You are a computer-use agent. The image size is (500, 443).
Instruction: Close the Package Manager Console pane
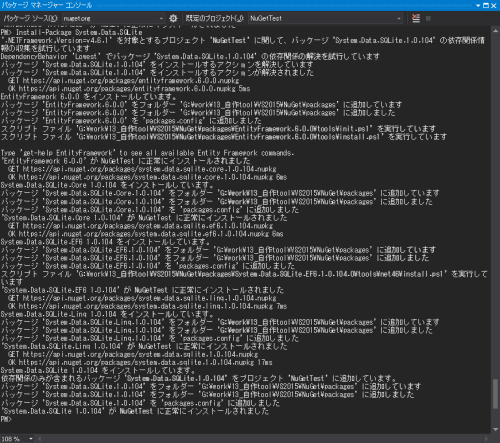(x=494, y=6)
